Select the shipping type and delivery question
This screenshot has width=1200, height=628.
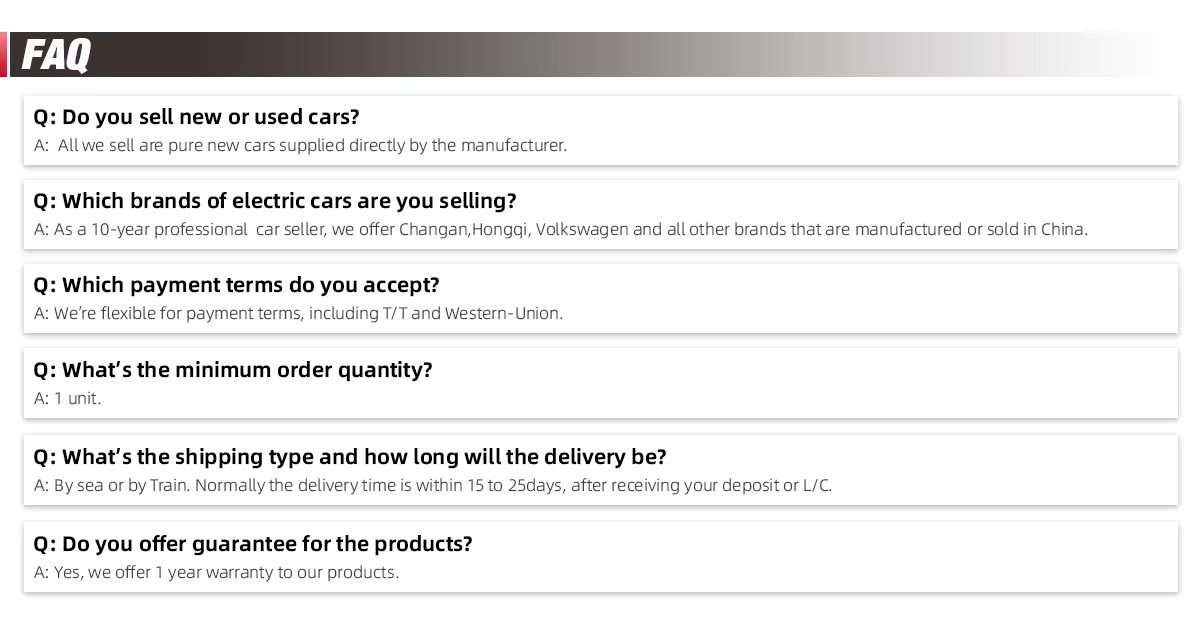(x=350, y=457)
